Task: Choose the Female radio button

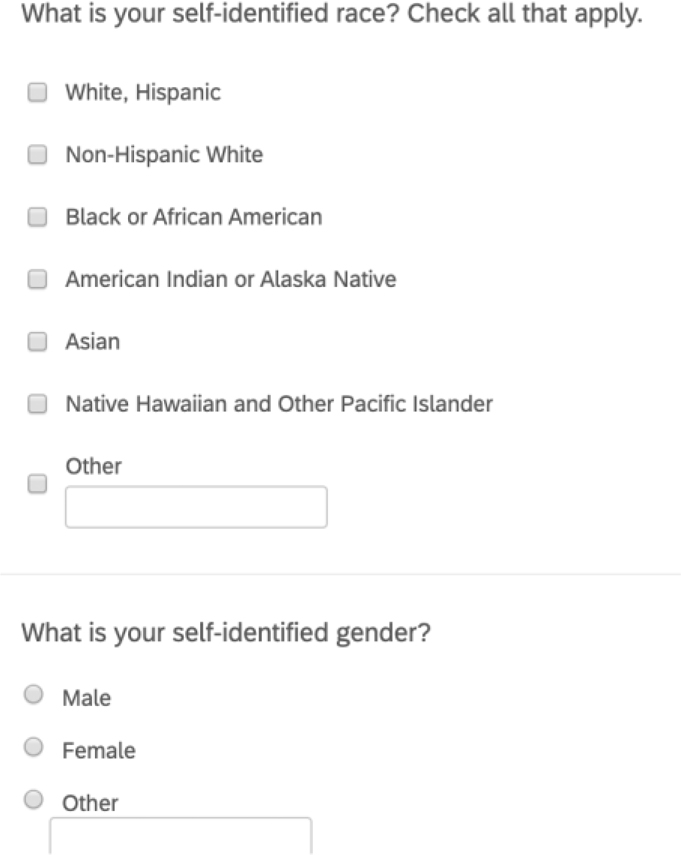Action: click(x=34, y=747)
